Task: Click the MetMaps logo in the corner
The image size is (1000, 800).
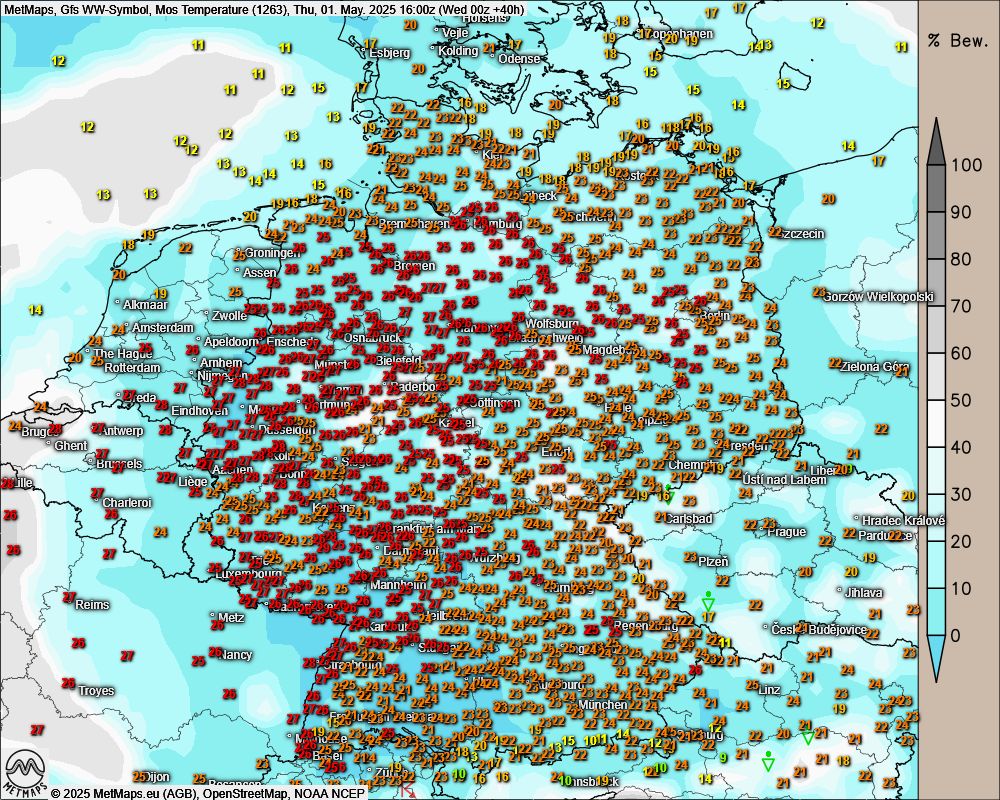Action: click(x=26, y=772)
